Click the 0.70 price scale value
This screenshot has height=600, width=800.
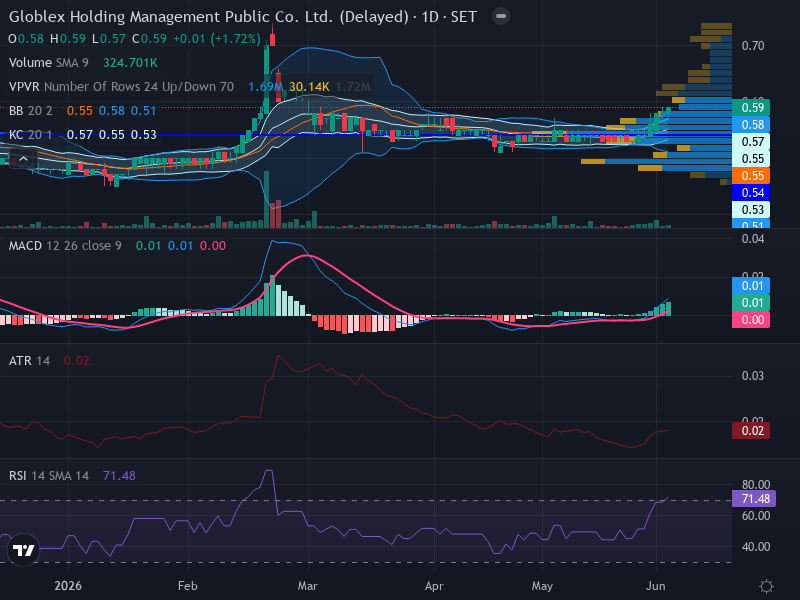(753, 46)
